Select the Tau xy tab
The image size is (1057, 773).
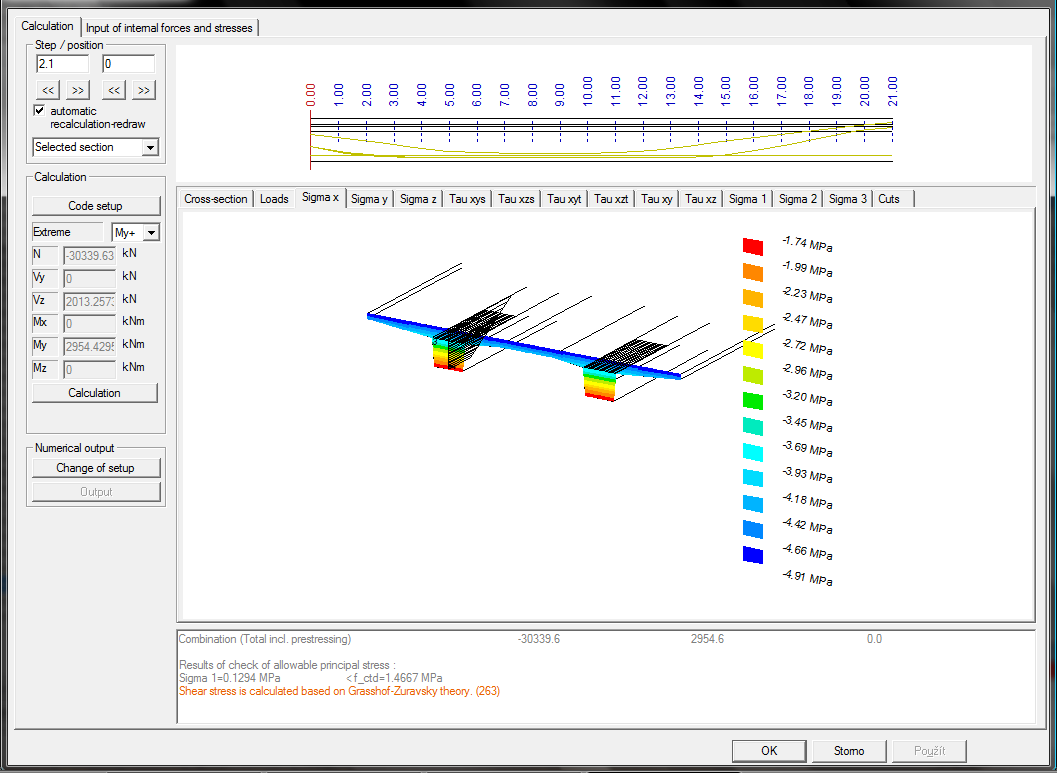[x=657, y=199]
